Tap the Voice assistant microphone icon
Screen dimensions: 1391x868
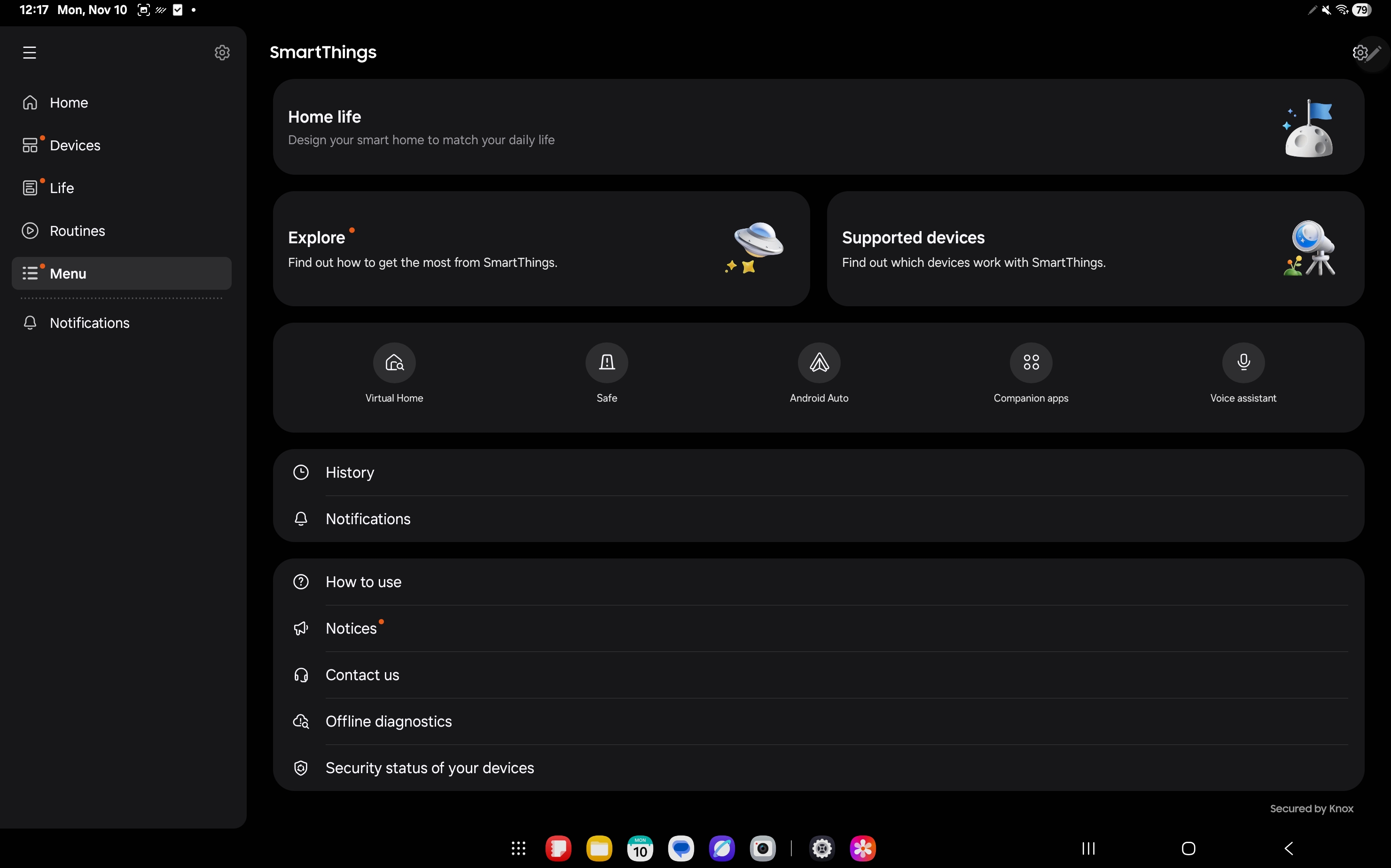[x=1243, y=362]
